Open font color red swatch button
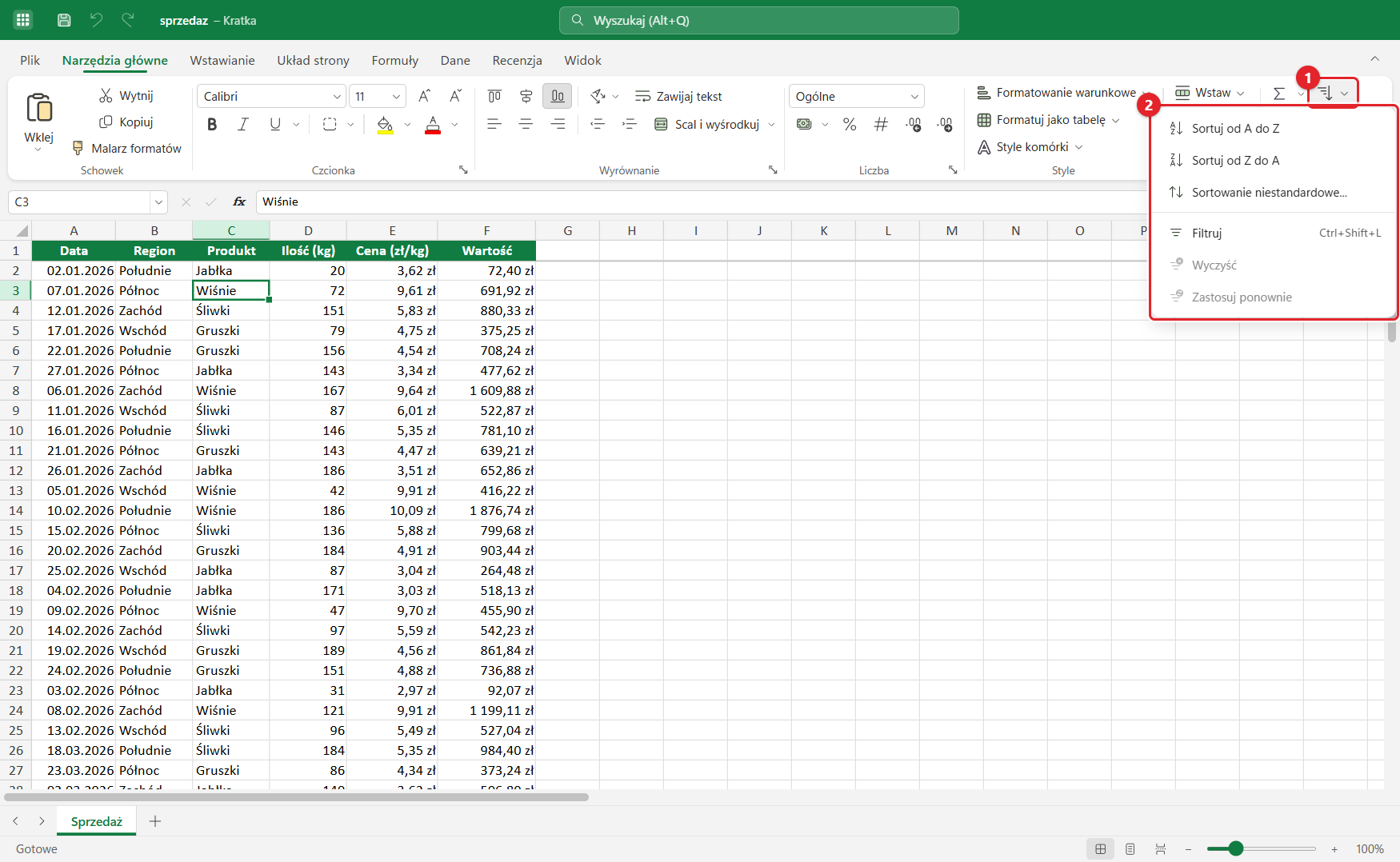The height and width of the screenshot is (862, 1400). tap(433, 125)
